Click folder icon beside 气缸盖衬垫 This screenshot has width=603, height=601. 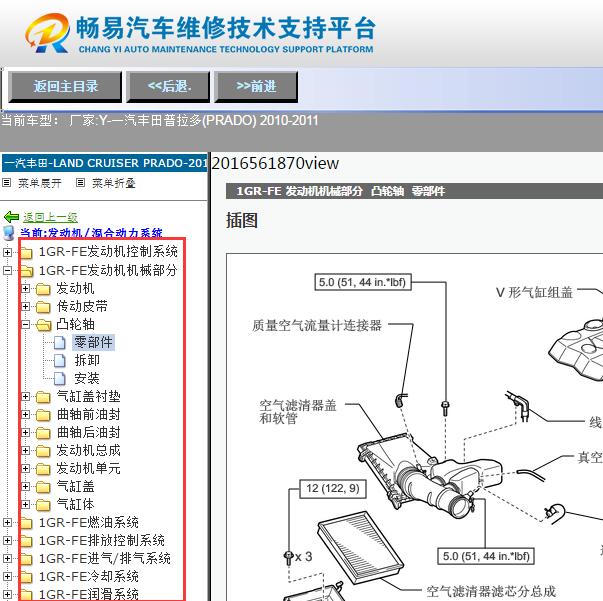(43, 397)
